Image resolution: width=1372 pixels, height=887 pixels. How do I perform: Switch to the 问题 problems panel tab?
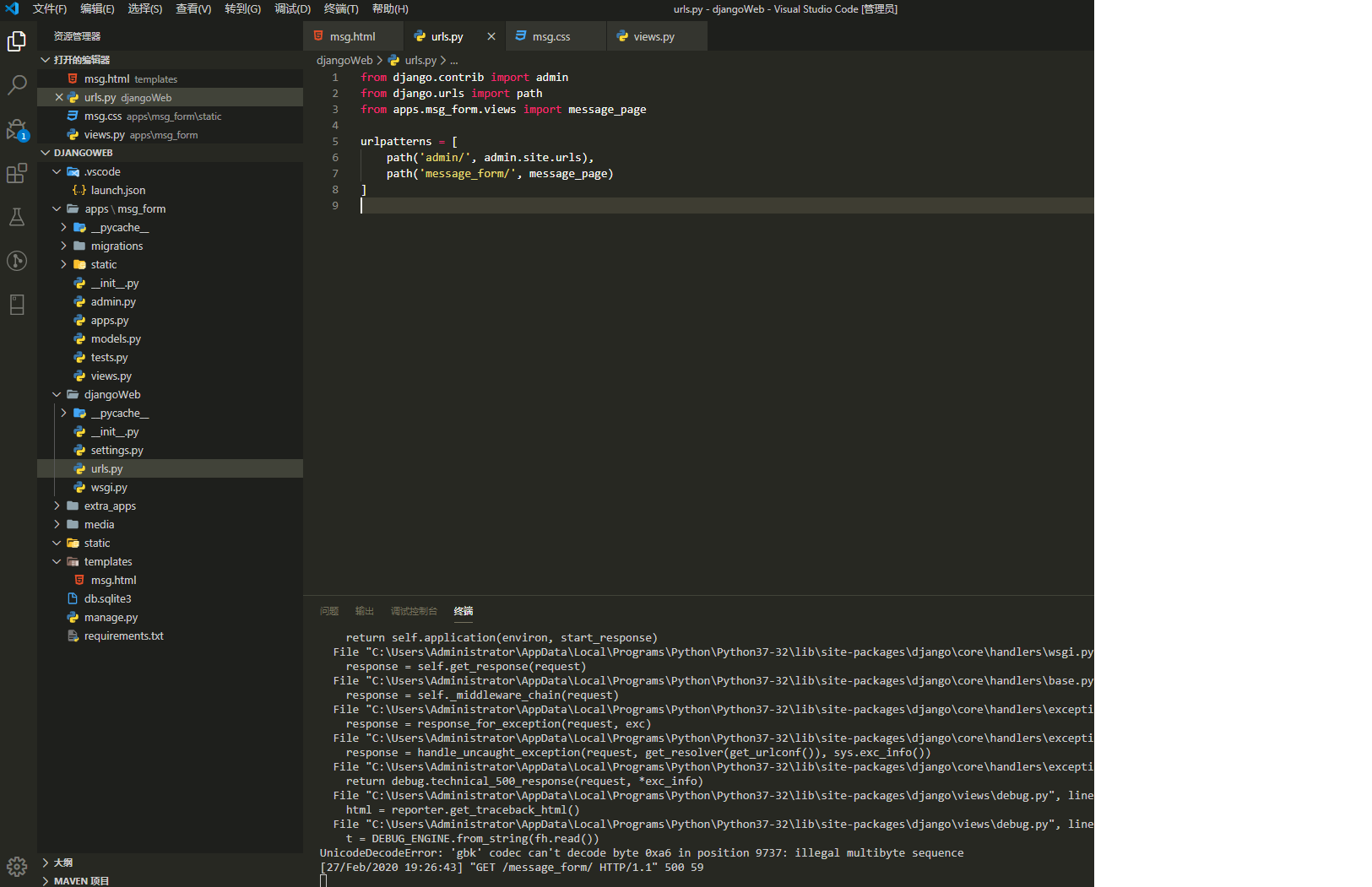329,611
